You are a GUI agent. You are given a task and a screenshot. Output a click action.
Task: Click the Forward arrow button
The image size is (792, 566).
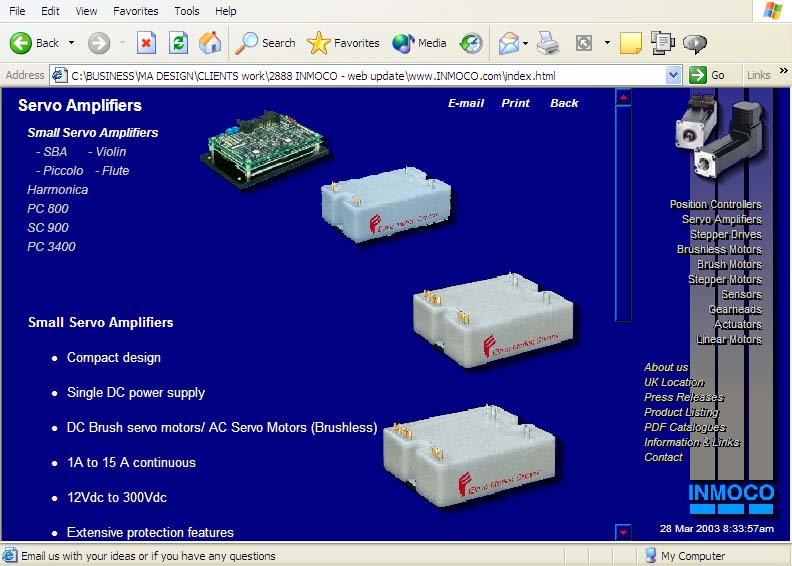click(99, 43)
